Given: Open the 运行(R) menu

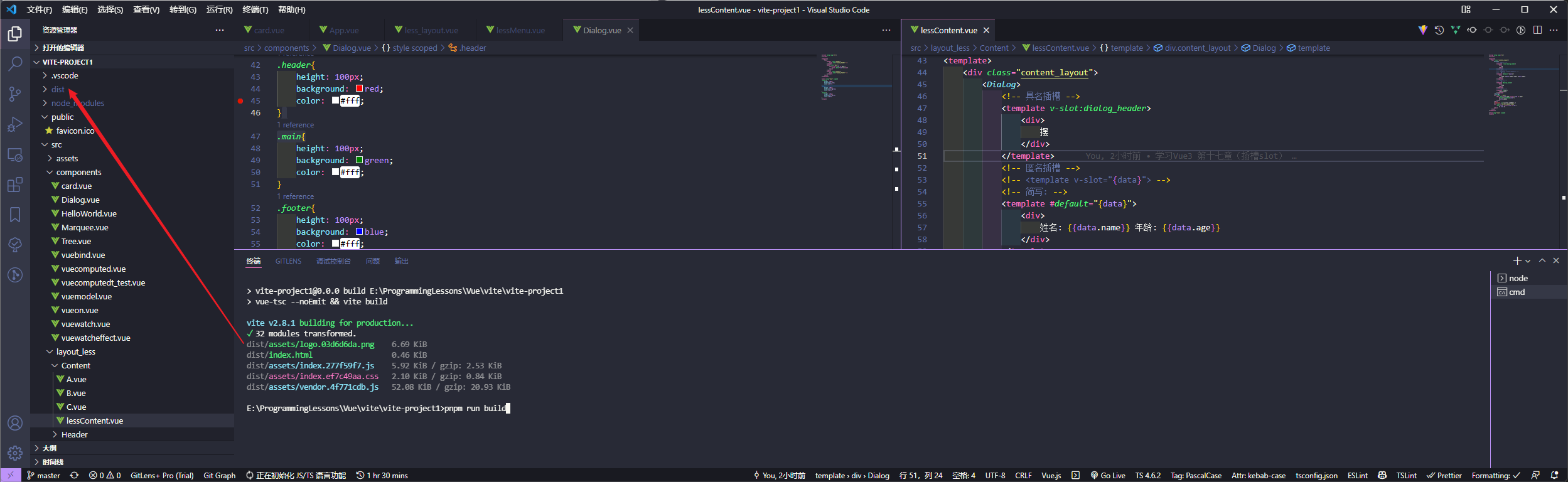Looking at the screenshot, I should 219,9.
